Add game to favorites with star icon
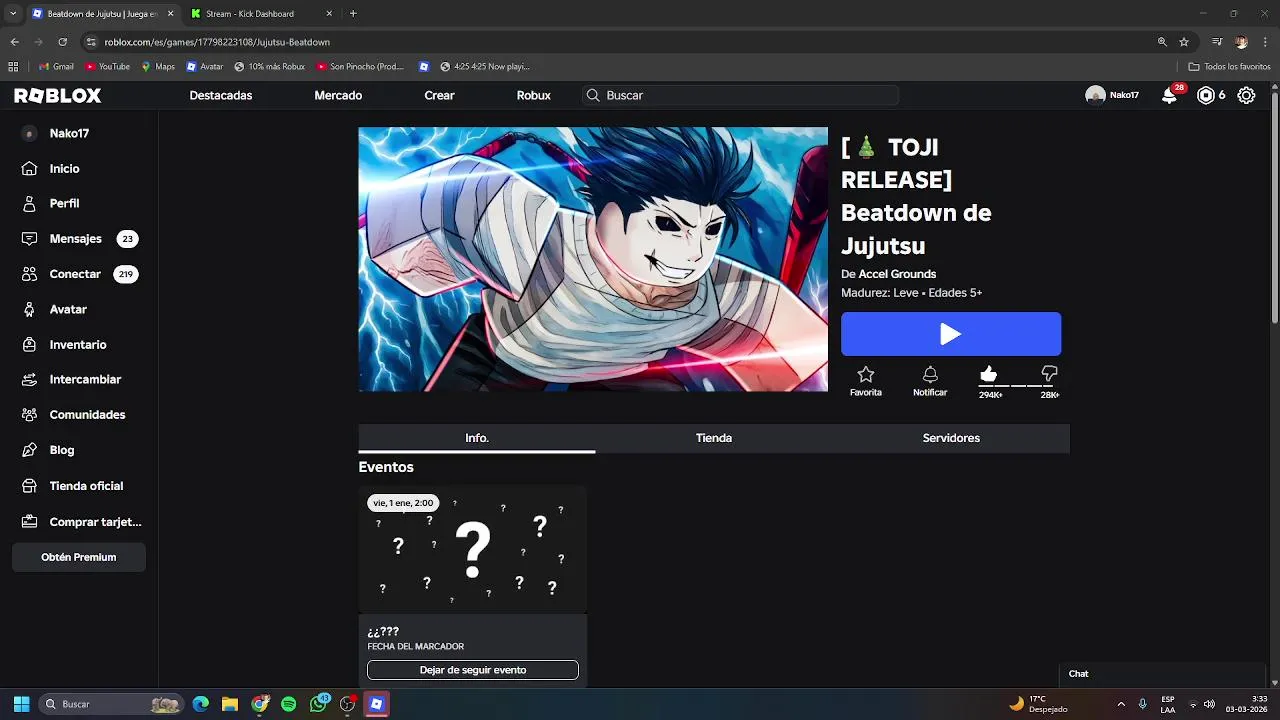Viewport: 1280px width, 720px height. [866, 374]
